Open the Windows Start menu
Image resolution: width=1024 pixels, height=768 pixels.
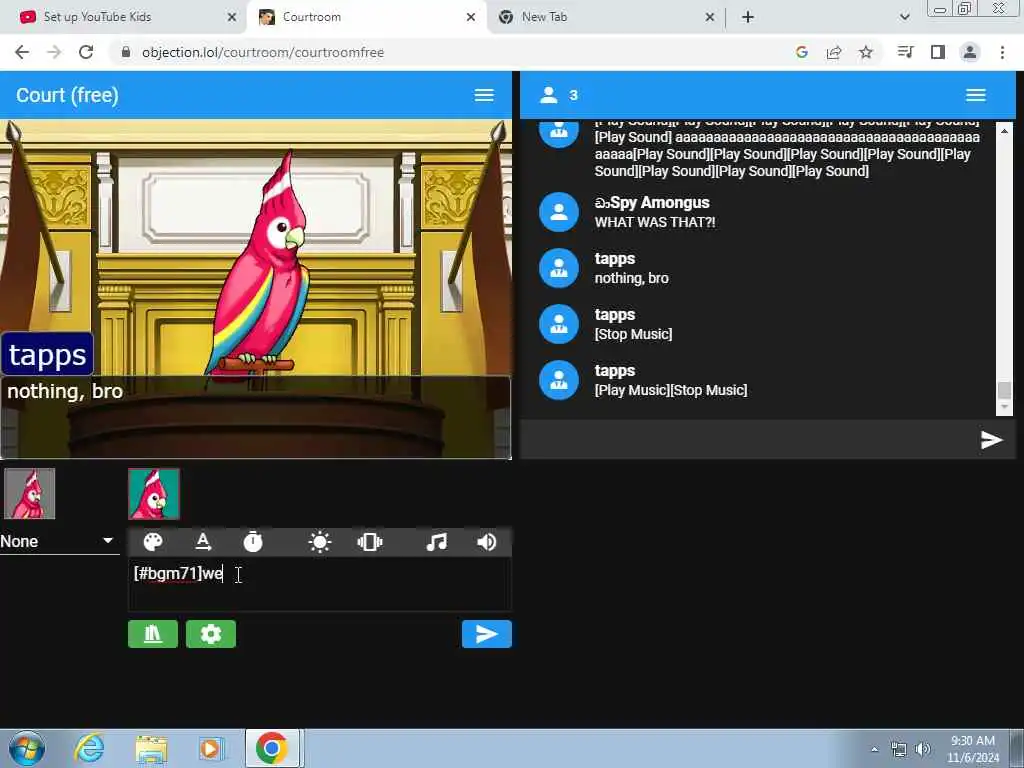(x=27, y=748)
